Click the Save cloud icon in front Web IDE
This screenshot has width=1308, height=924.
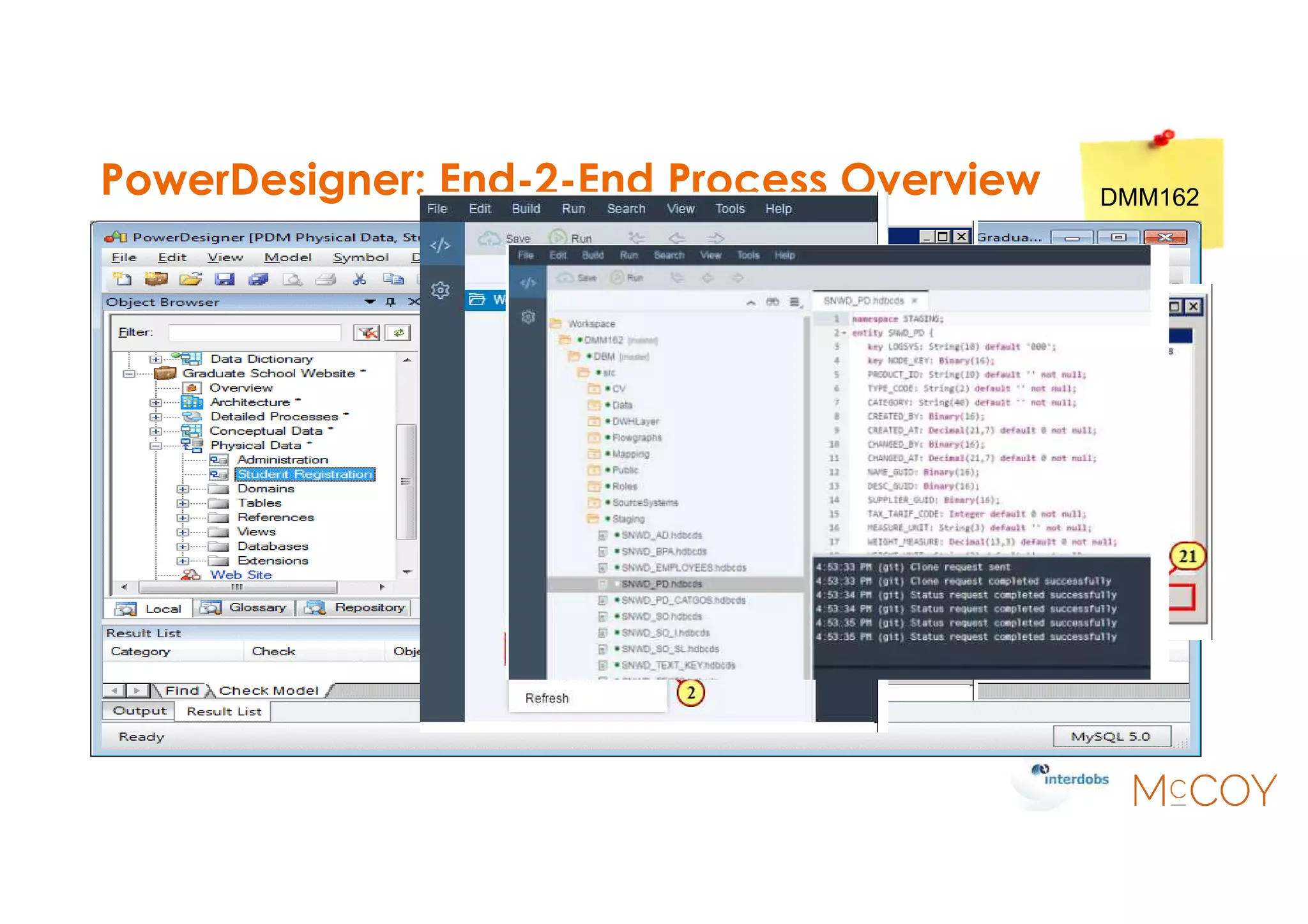[x=565, y=278]
